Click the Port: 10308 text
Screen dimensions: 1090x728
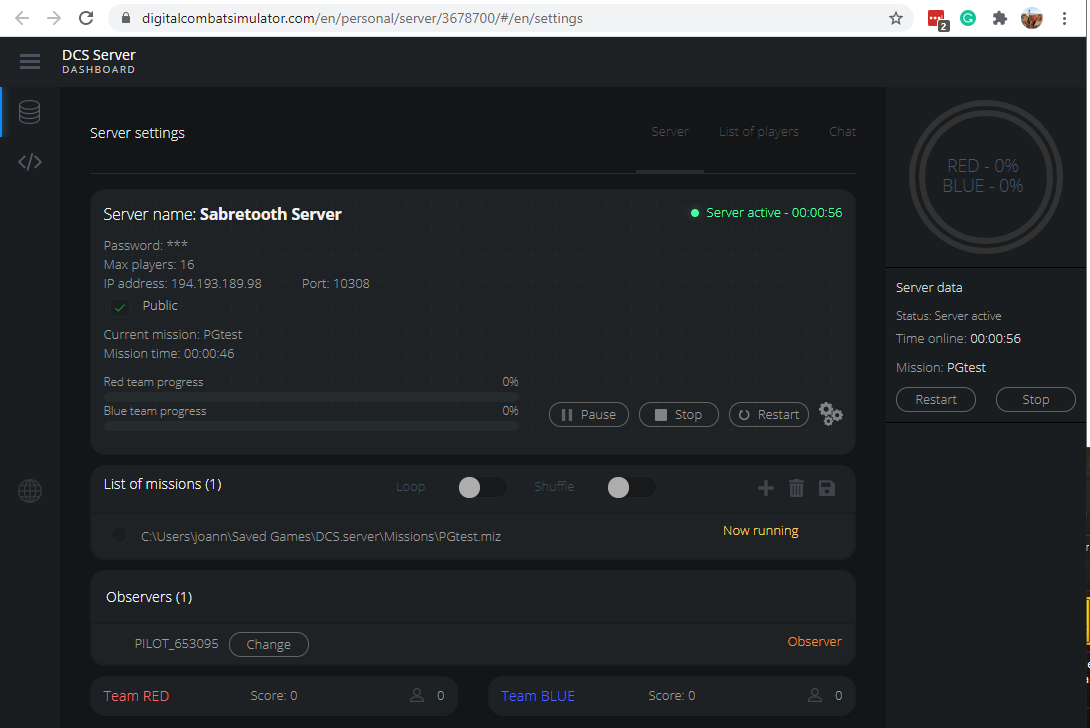tap(336, 284)
